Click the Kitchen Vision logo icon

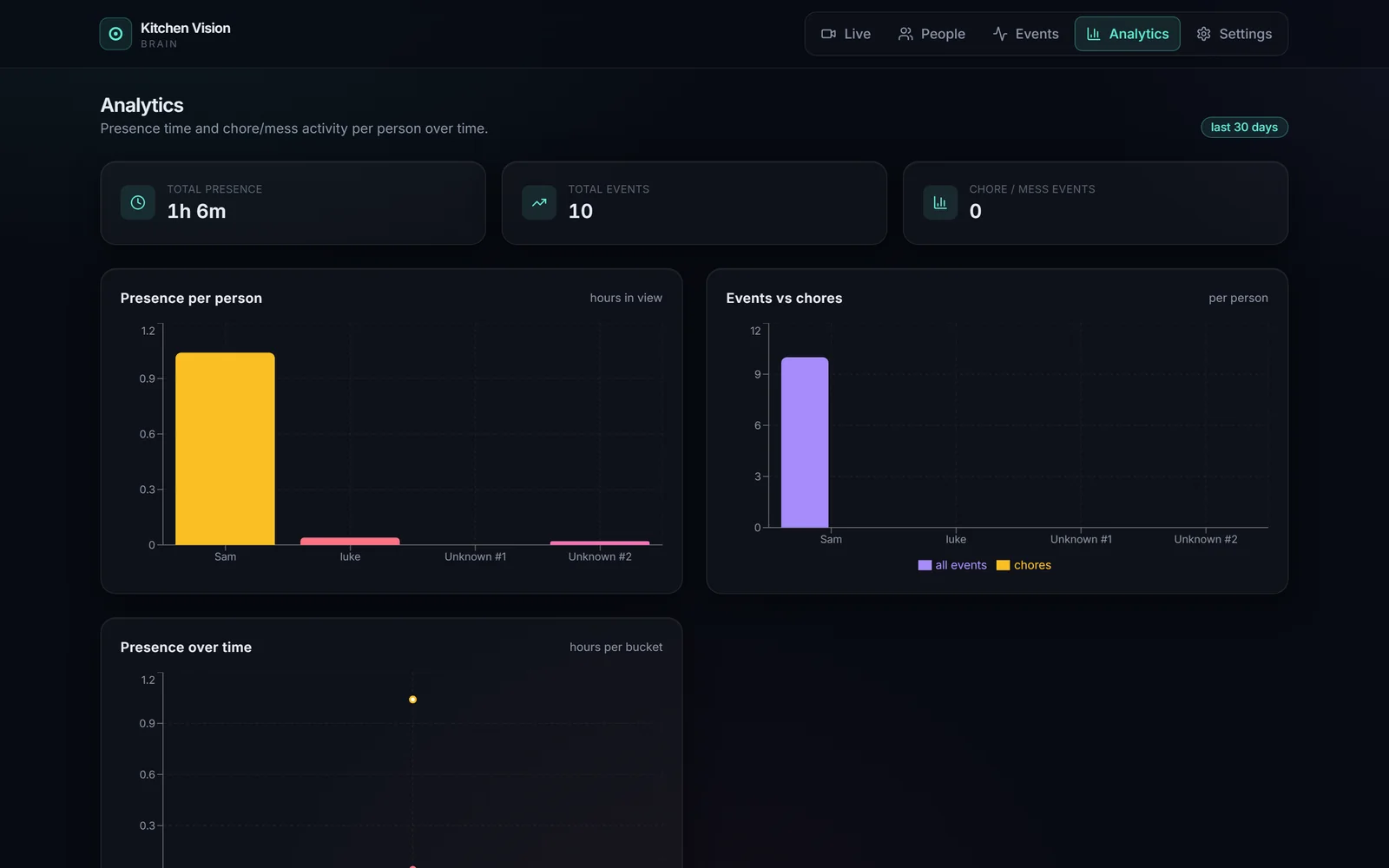[115, 34]
